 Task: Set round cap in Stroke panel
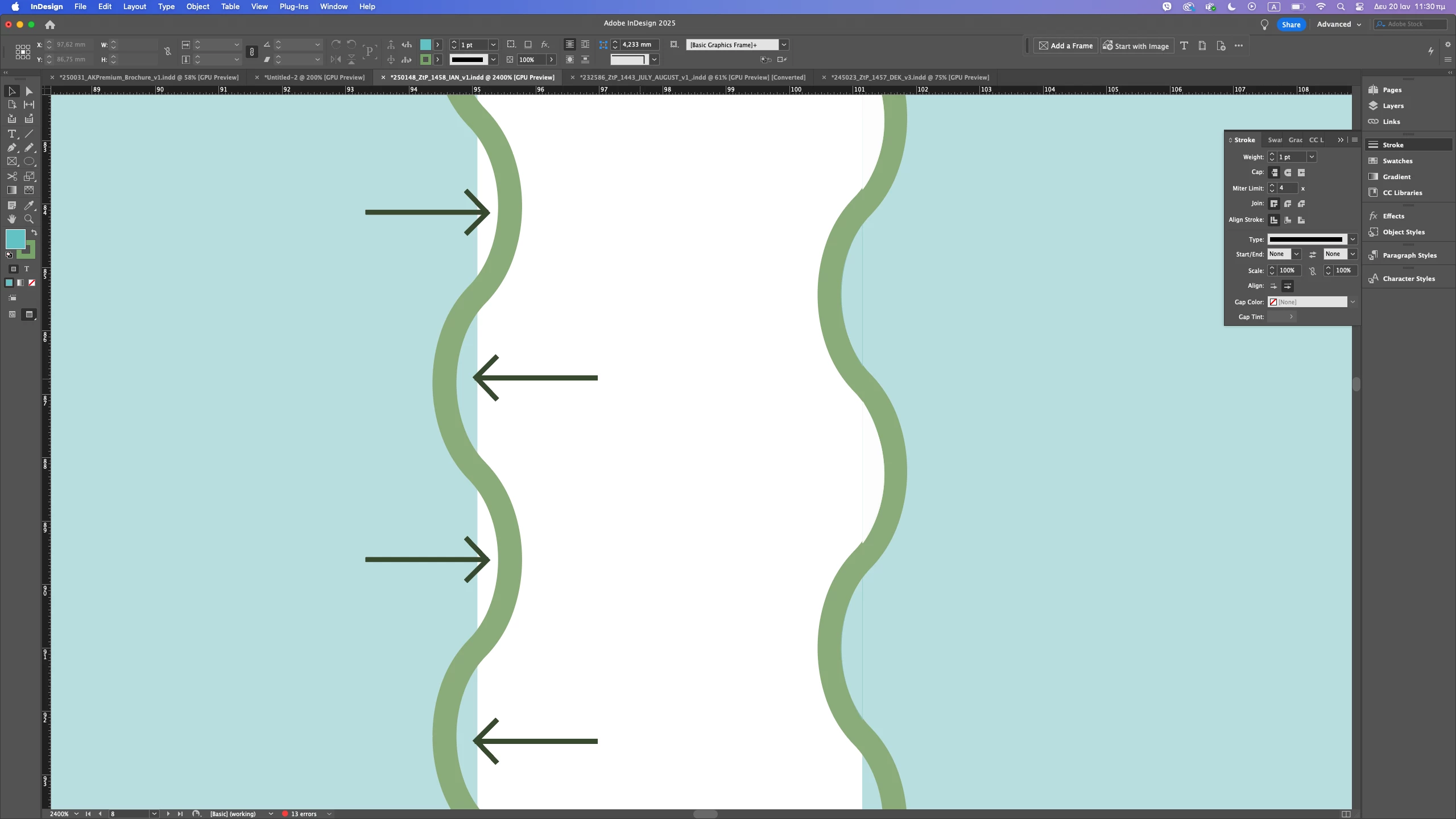tap(1288, 172)
